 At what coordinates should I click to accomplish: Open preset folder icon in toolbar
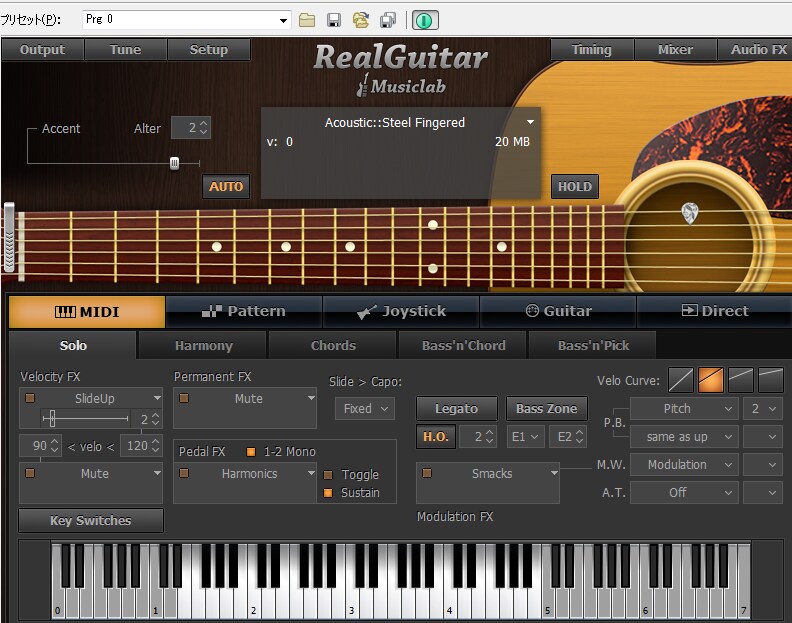(x=307, y=20)
